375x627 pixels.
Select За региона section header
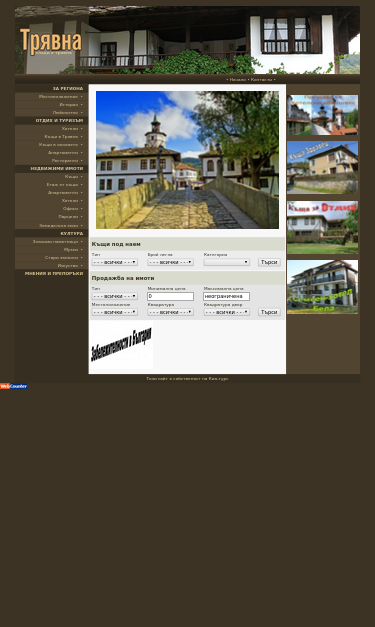(68, 88)
